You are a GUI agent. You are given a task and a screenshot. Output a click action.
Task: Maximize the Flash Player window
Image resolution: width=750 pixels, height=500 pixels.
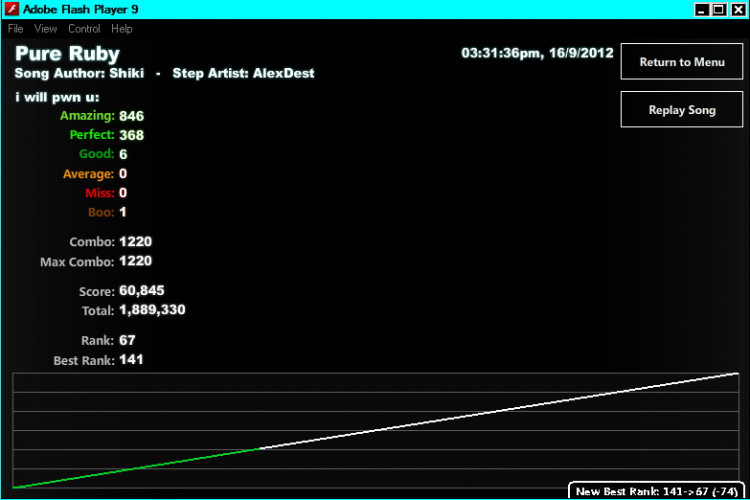tap(719, 10)
